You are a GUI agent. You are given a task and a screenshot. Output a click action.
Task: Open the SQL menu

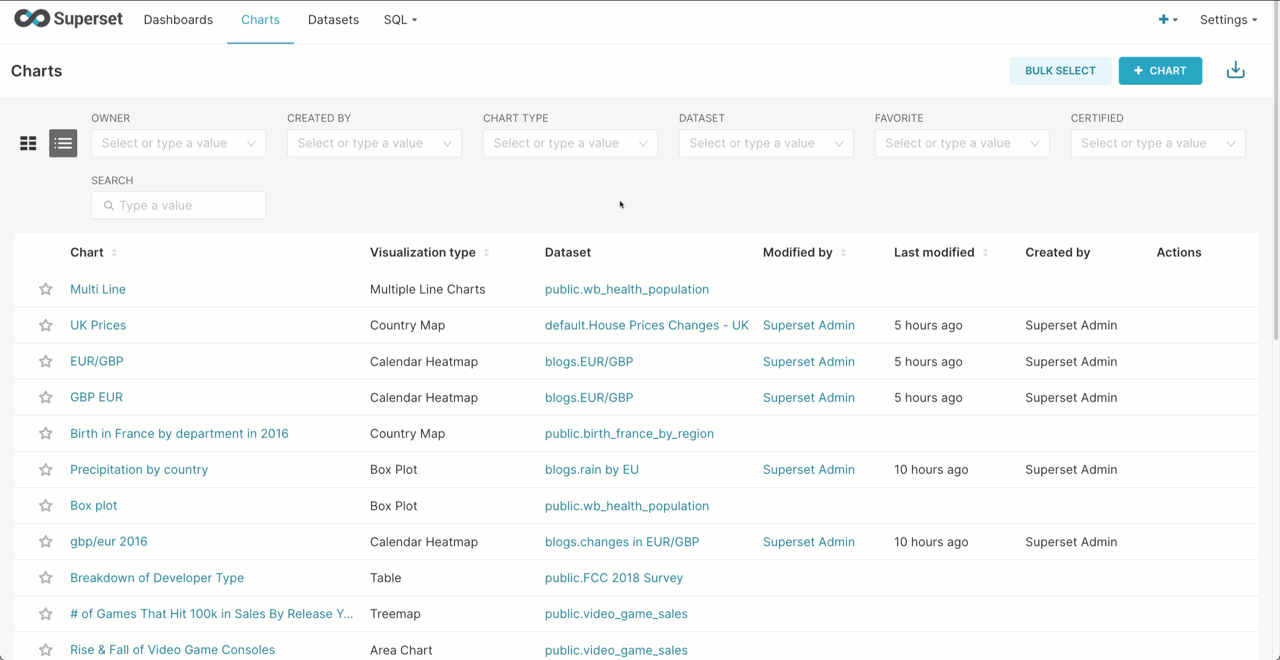pos(400,20)
